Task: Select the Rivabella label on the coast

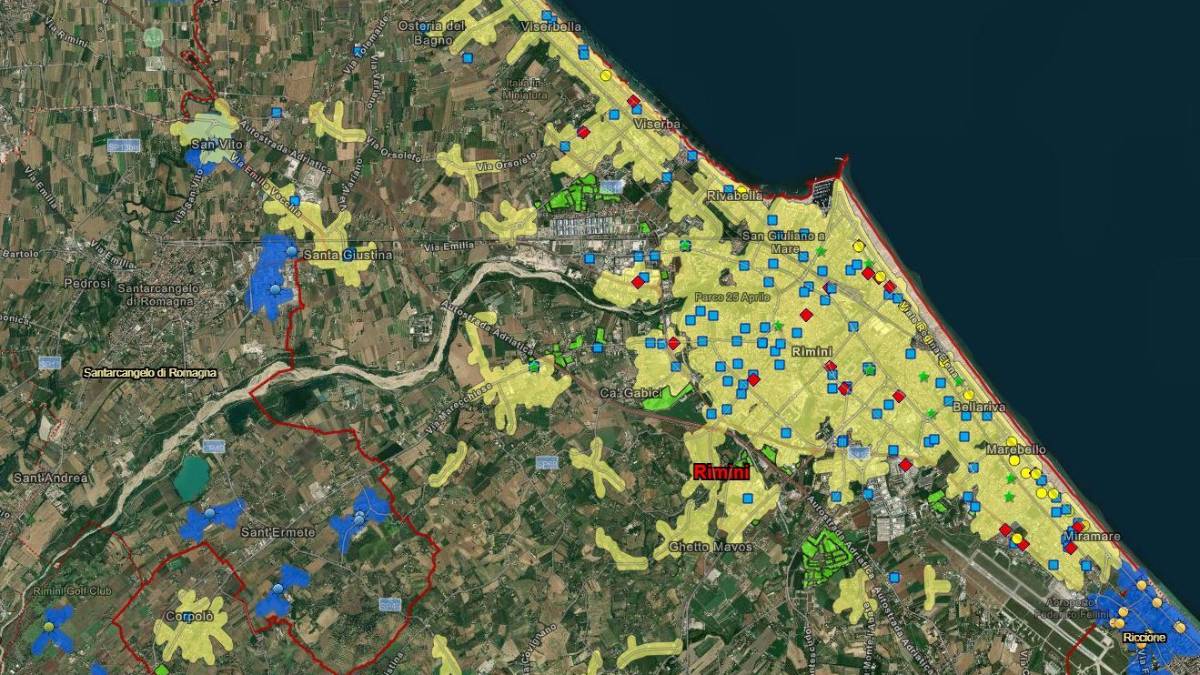Action: 735,195
